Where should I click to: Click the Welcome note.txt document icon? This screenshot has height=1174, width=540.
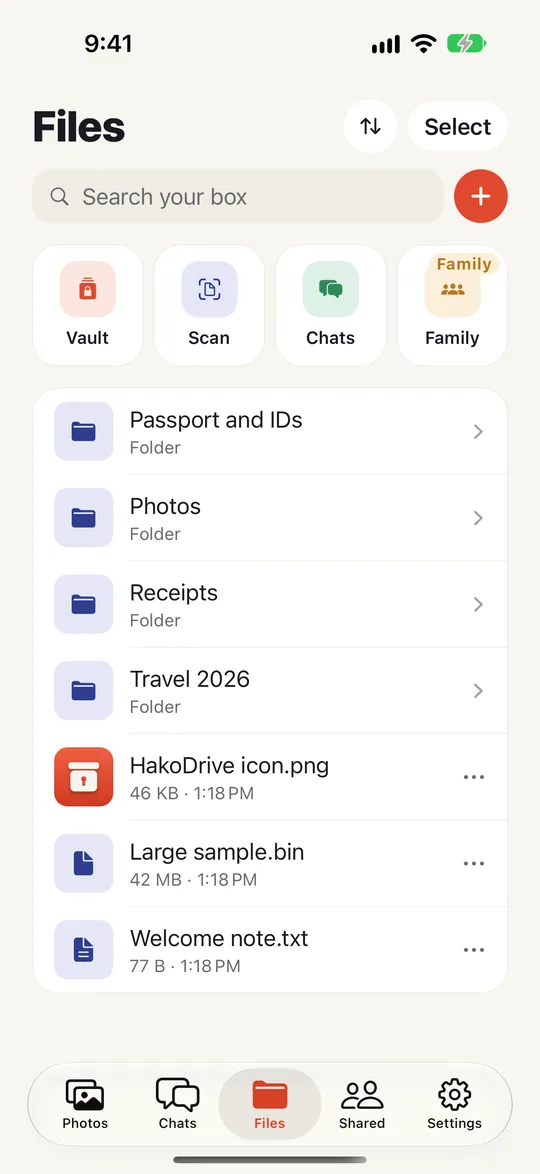(84, 949)
